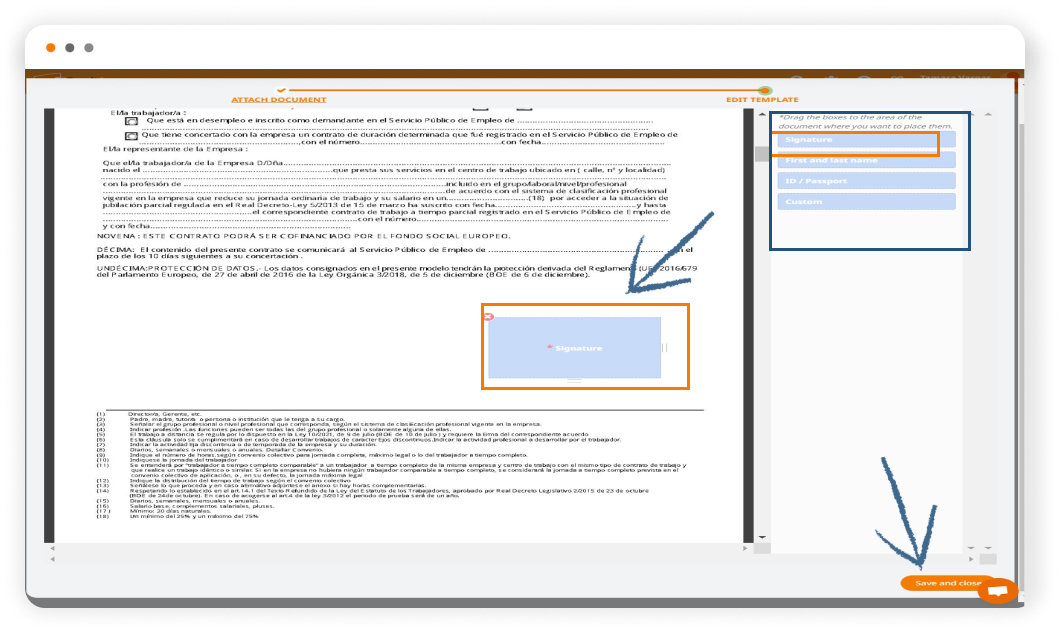Go to the EDIT TEMPLATE step

coord(762,100)
